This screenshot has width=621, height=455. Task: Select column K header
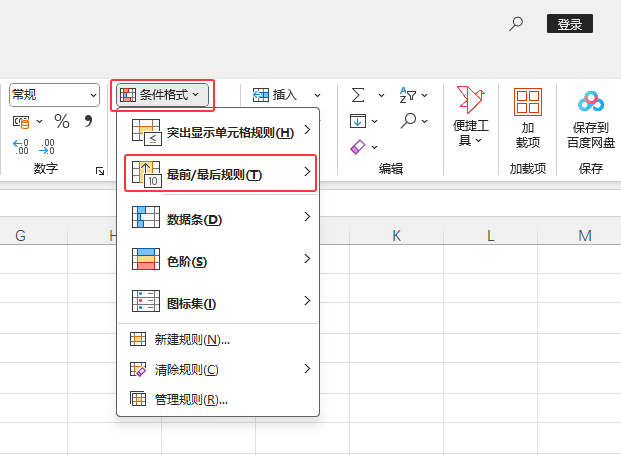pyautogui.click(x=396, y=236)
